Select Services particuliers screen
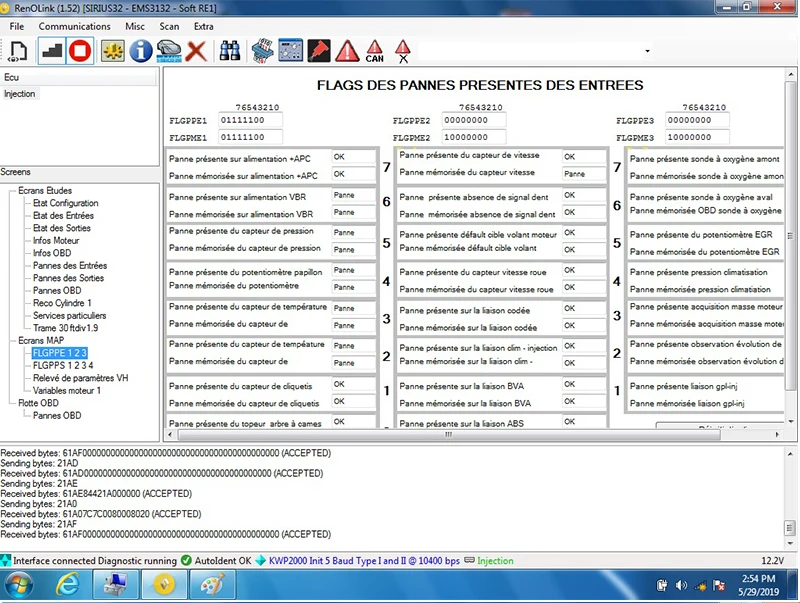Image resolution: width=800 pixels, height=603 pixels. coord(69,316)
